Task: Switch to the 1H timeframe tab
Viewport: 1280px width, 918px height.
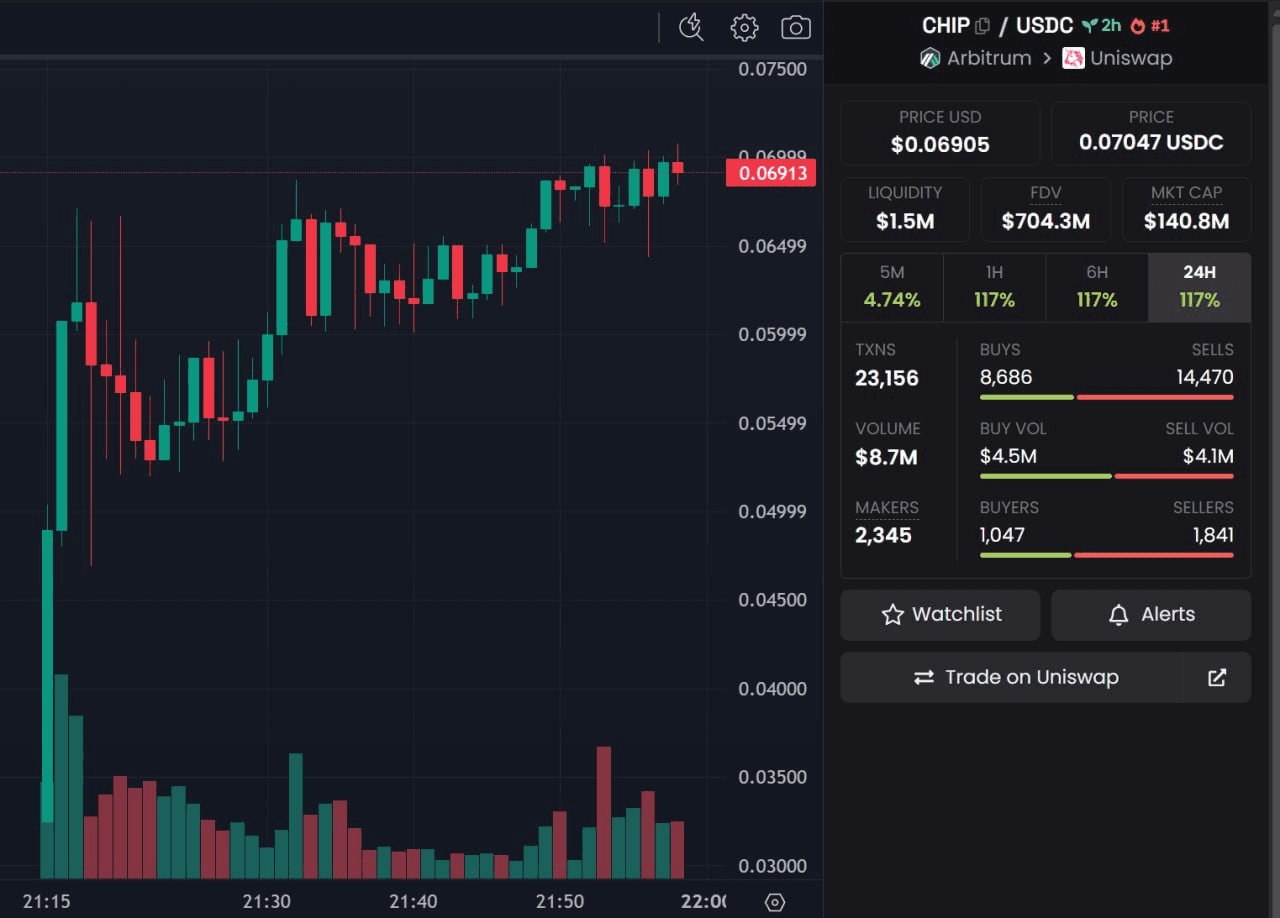Action: [994, 287]
